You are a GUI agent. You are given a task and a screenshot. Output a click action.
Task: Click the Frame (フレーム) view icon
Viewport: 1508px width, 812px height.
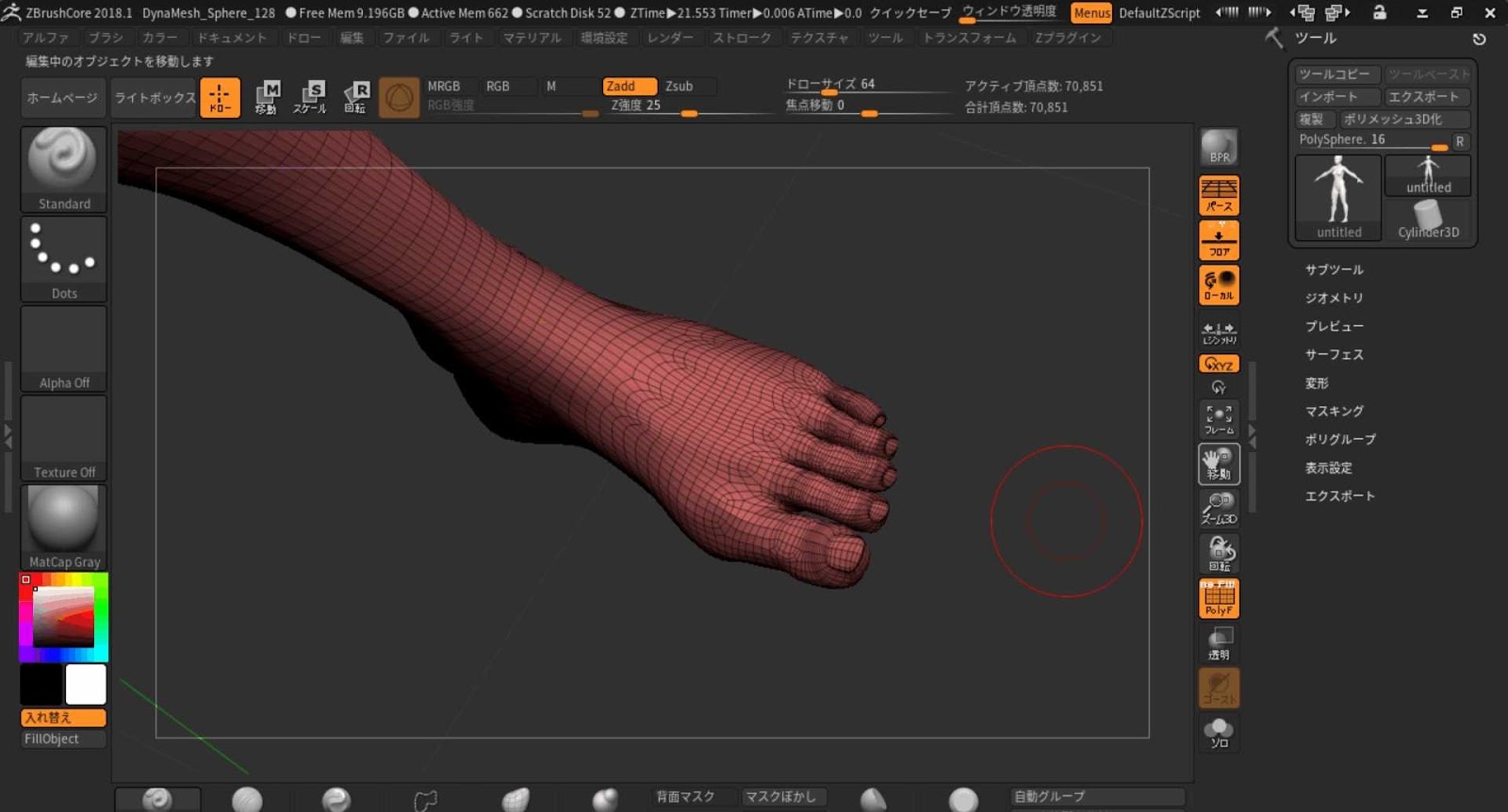1219,419
